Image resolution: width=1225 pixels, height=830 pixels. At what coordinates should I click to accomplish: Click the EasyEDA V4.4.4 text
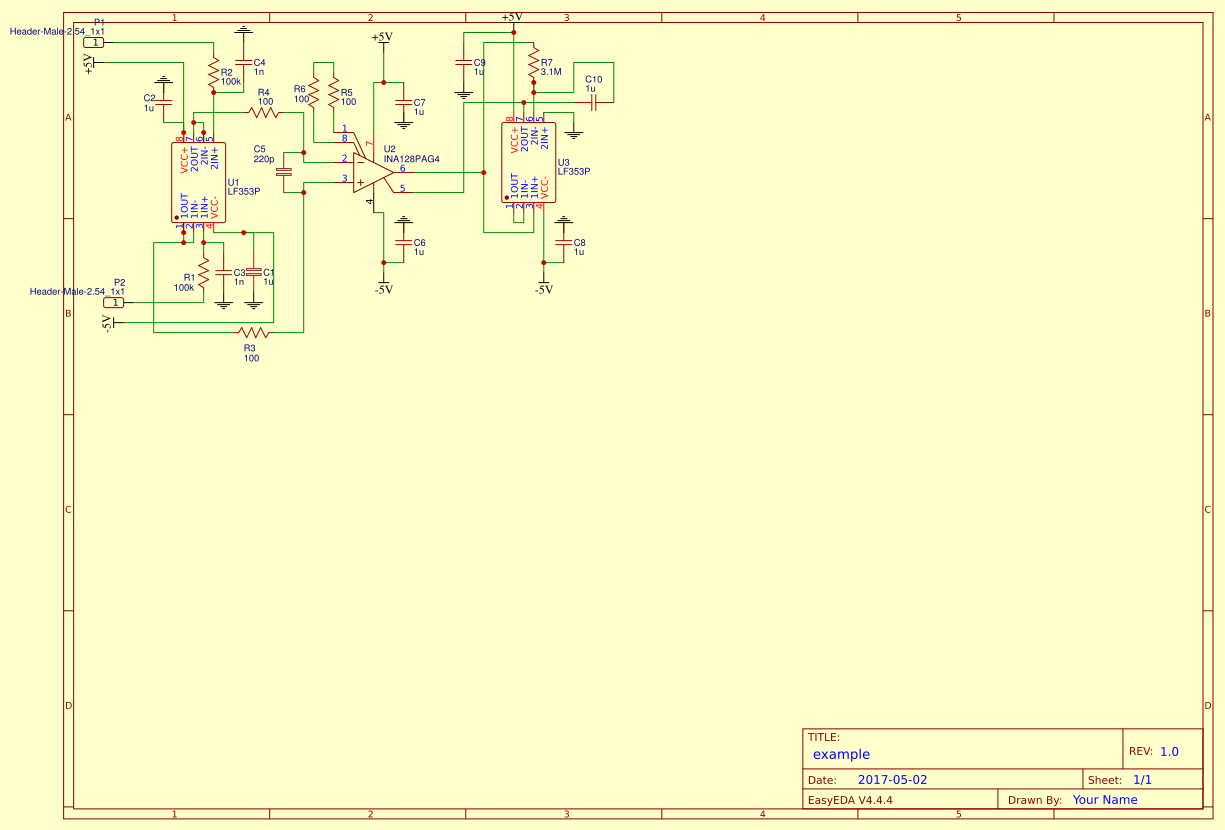pyautogui.click(x=850, y=800)
